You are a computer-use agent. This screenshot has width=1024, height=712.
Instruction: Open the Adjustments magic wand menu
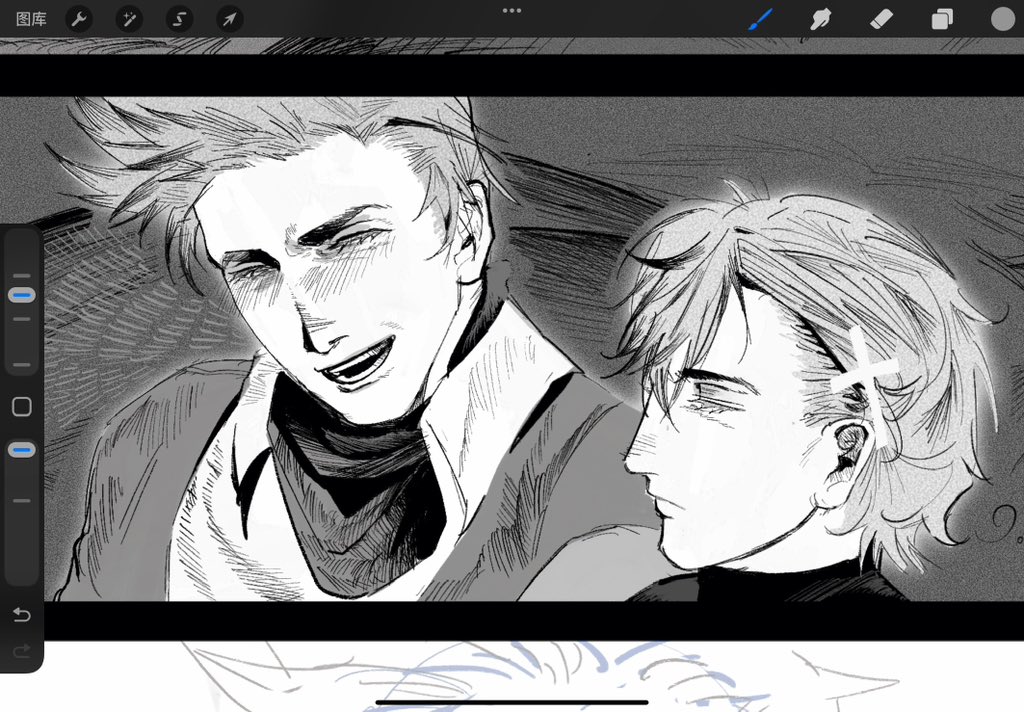pos(129,19)
